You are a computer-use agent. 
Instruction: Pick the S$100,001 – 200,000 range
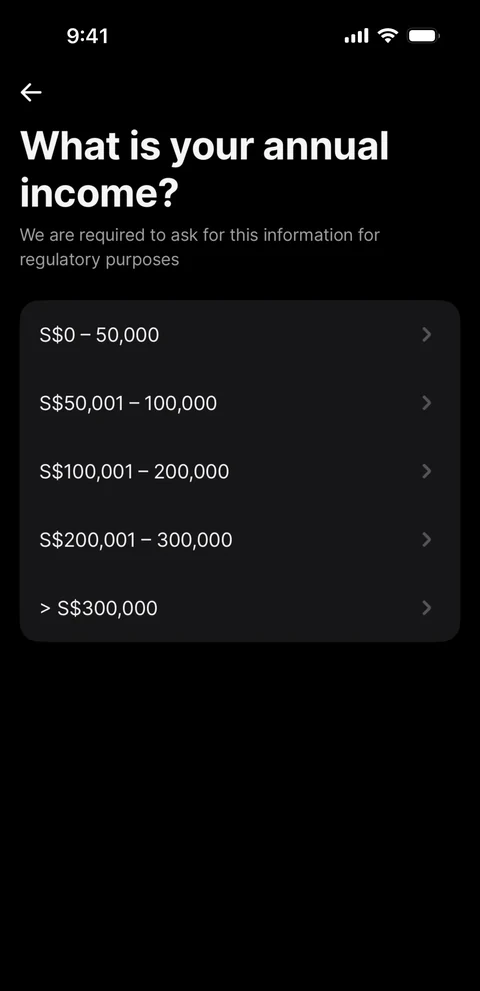[240, 471]
